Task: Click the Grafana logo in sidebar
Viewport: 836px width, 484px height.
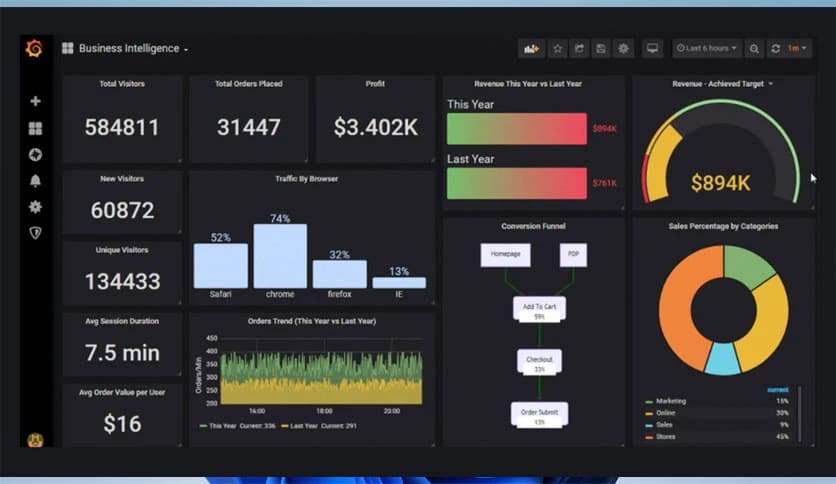Action: tap(34, 49)
